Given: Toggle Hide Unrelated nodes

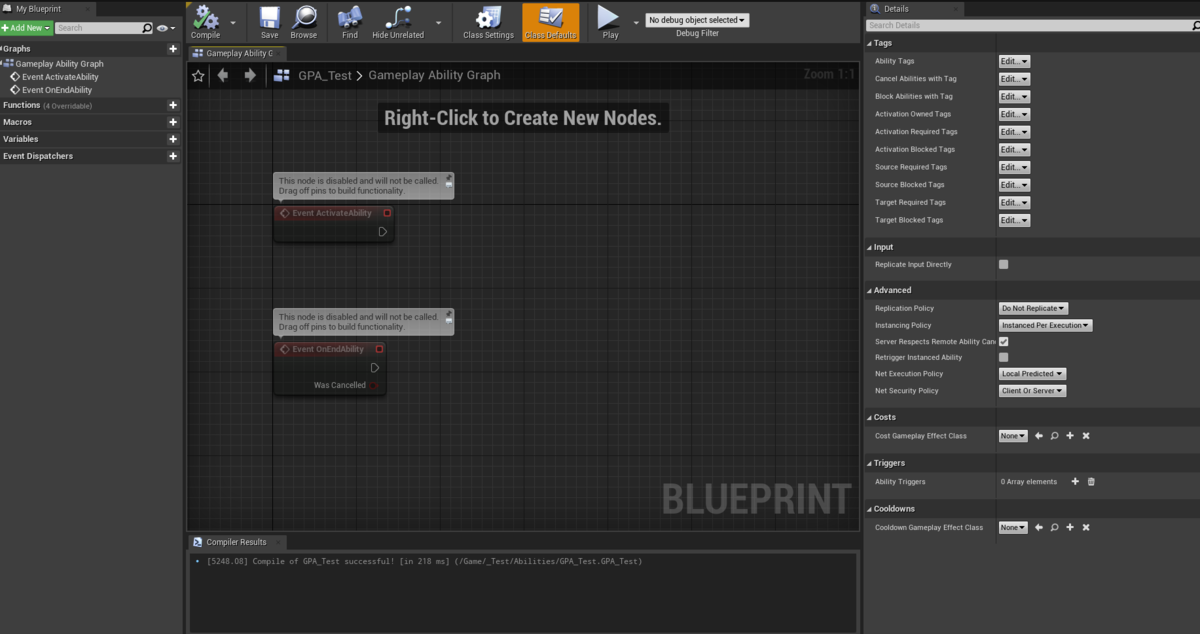Looking at the screenshot, I should [398, 22].
